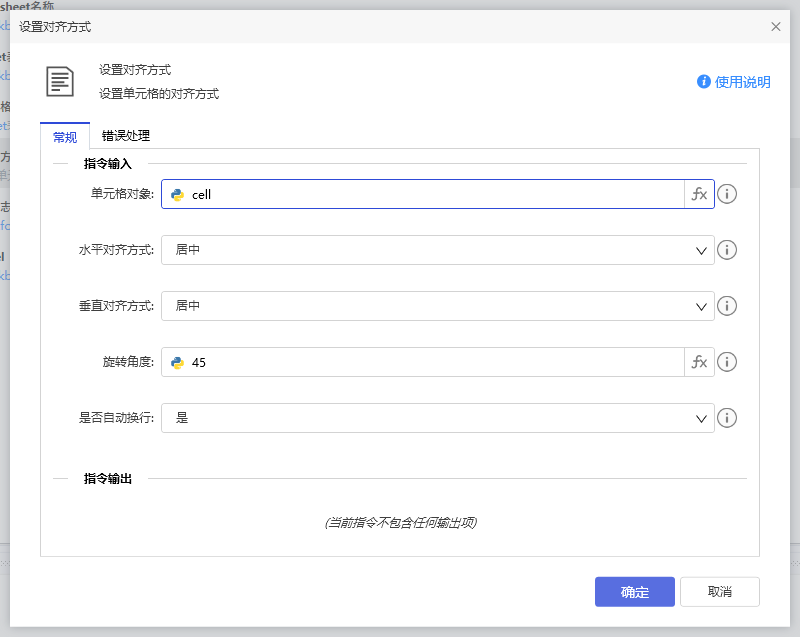800x637 pixels.
Task: Switch to the 常规 tab
Action: pos(65,137)
